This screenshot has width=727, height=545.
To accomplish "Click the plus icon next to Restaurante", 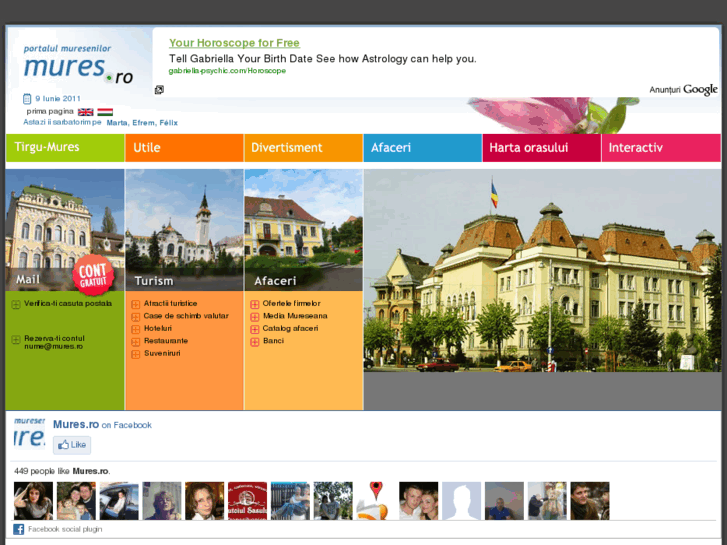I will click(135, 342).
